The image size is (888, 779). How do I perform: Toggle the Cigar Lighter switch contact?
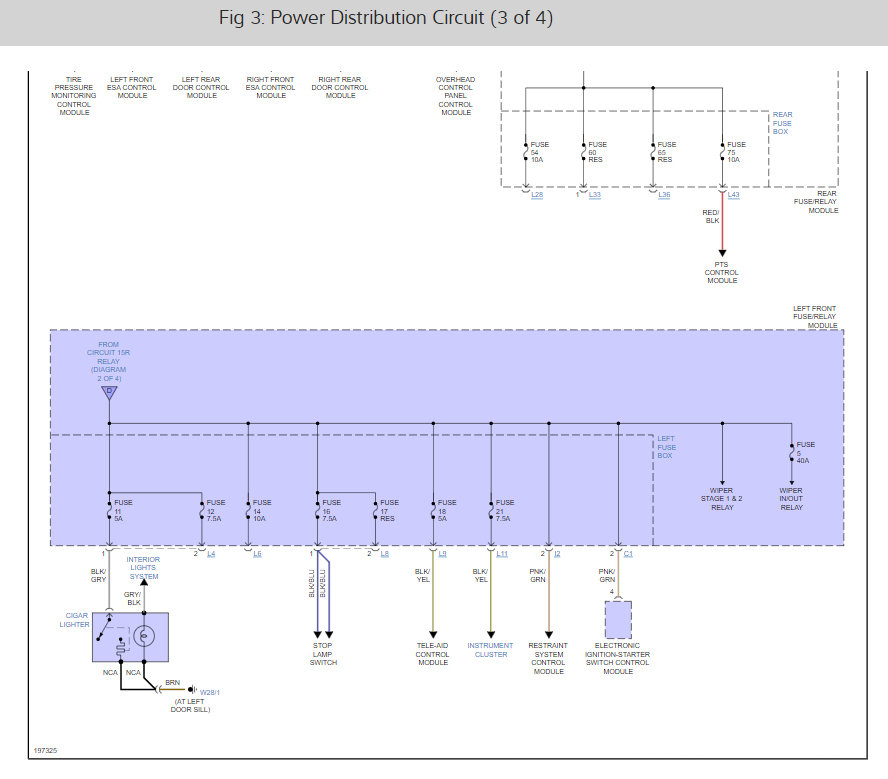coord(105,631)
